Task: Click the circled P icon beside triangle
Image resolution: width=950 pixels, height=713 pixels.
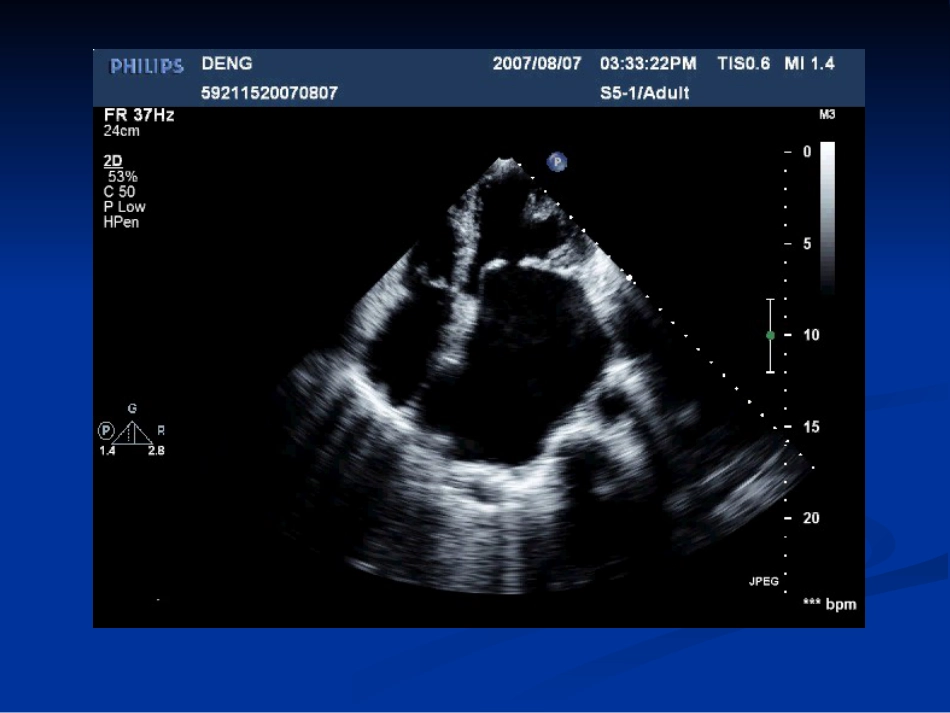Action: point(106,431)
